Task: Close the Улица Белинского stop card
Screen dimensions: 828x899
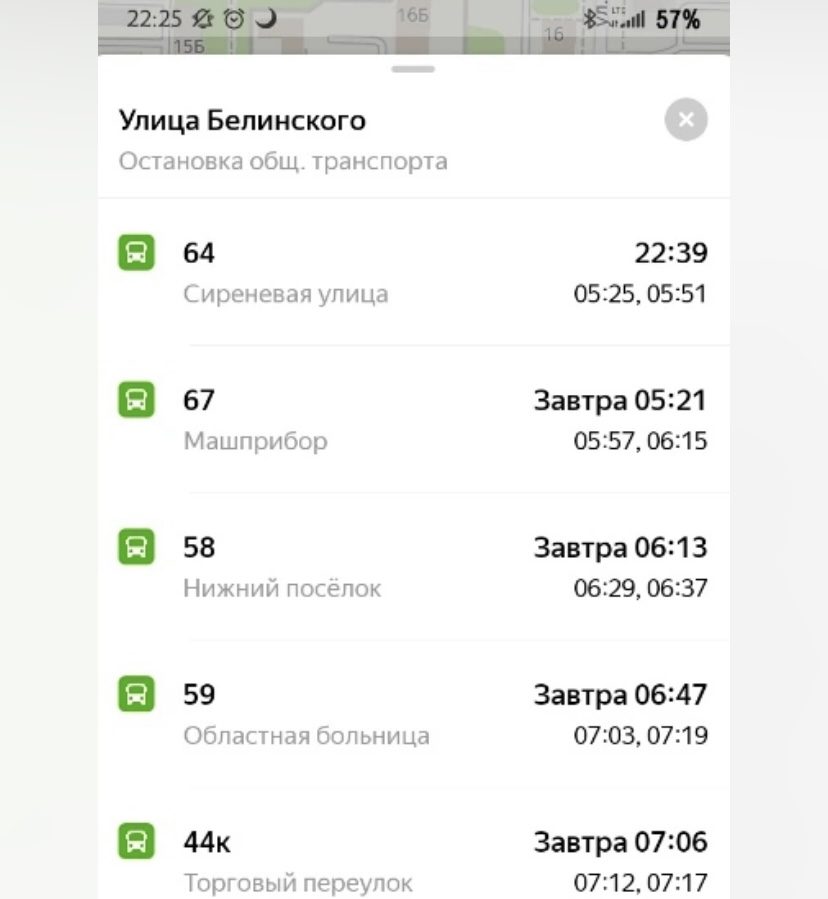Action: [686, 119]
